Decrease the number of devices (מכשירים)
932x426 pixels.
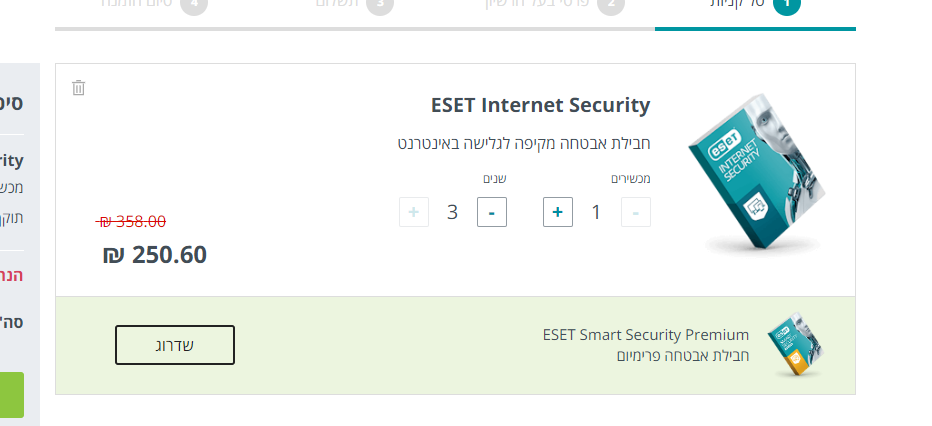pyautogui.click(x=636, y=212)
